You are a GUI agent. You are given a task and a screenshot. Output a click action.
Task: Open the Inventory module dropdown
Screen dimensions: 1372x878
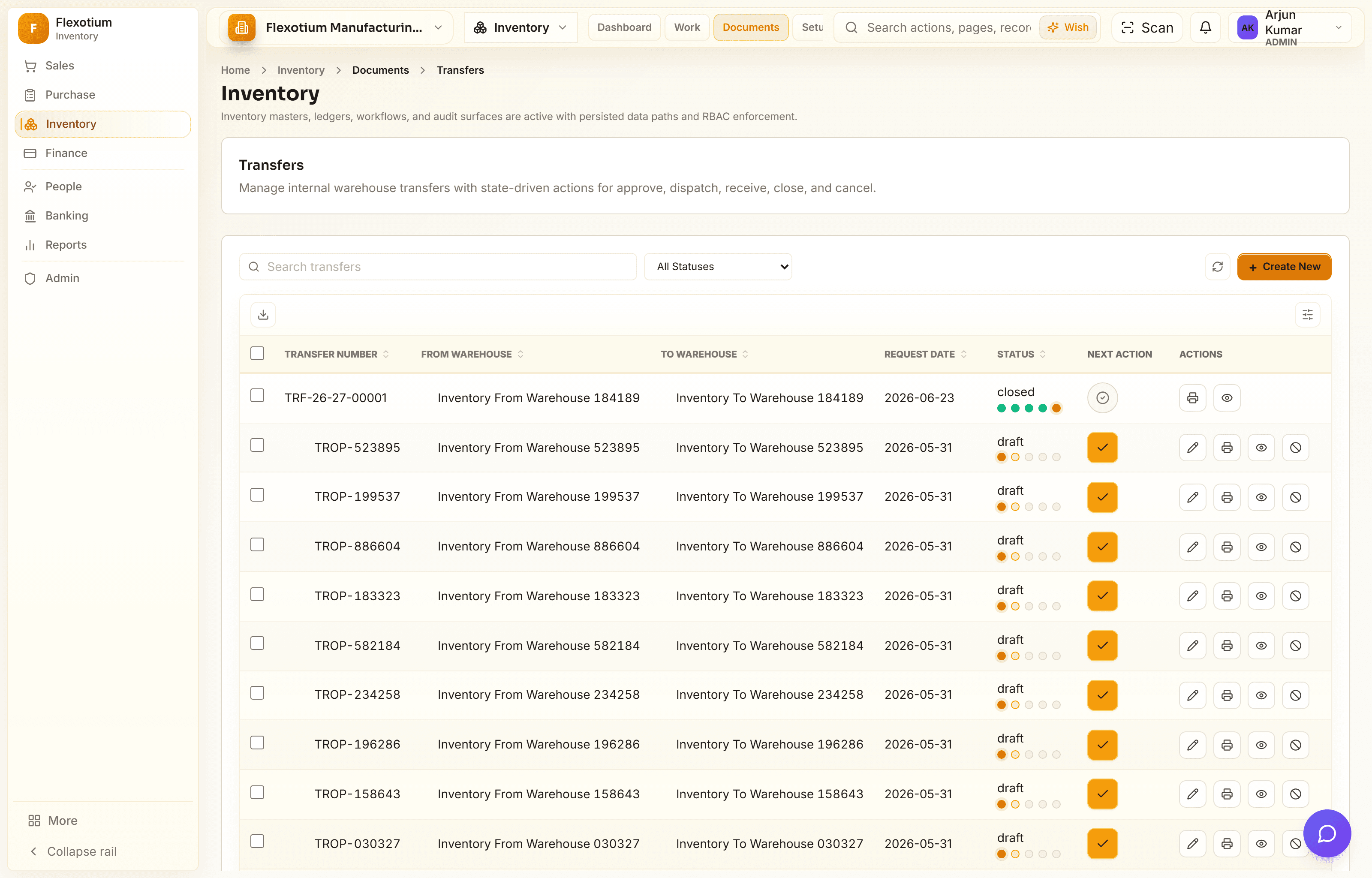click(521, 27)
